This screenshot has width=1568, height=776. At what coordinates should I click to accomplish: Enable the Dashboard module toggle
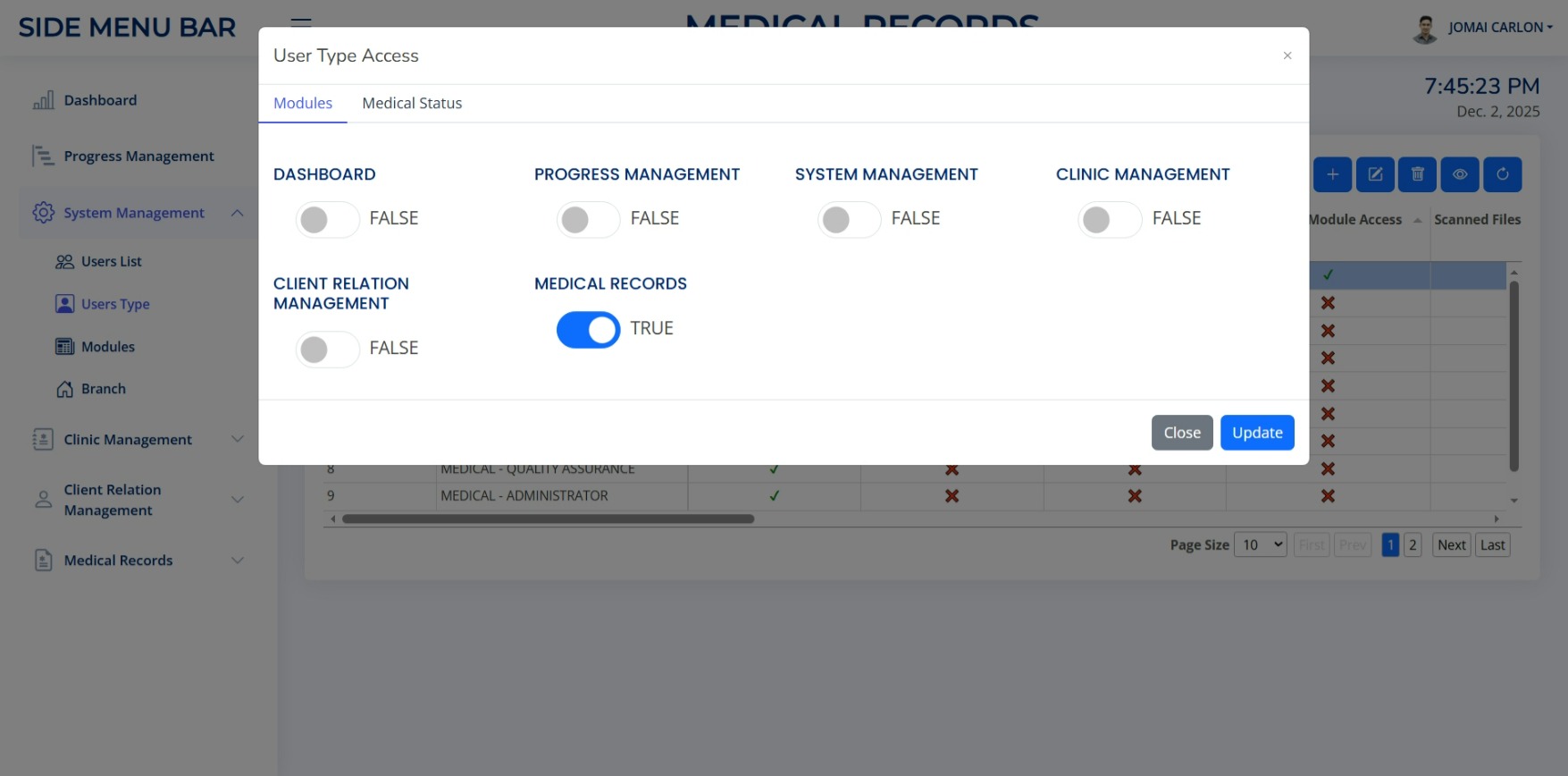327,219
